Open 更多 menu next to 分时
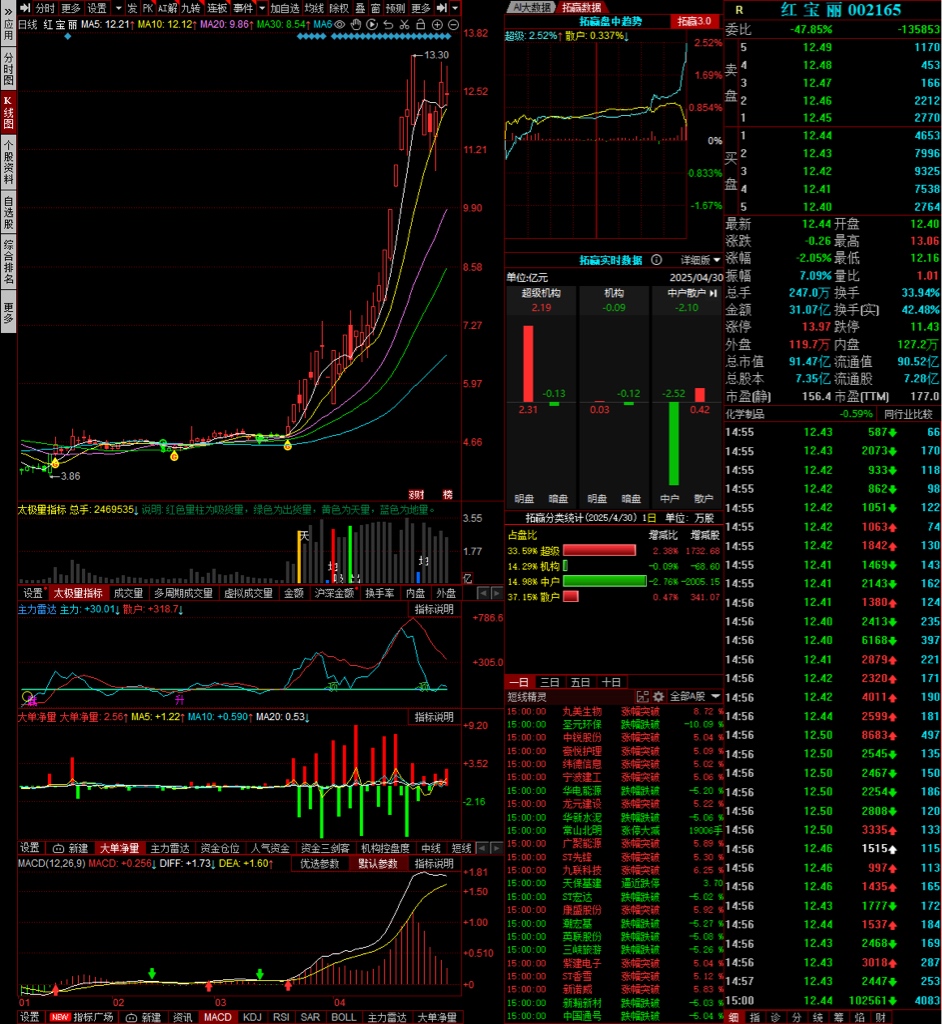Image resolution: width=942 pixels, height=1024 pixels. click(71, 8)
